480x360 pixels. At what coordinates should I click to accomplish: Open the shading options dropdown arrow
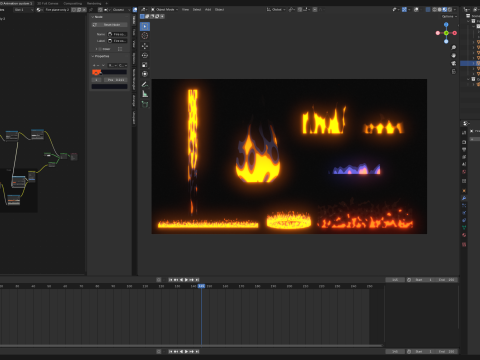(455, 10)
